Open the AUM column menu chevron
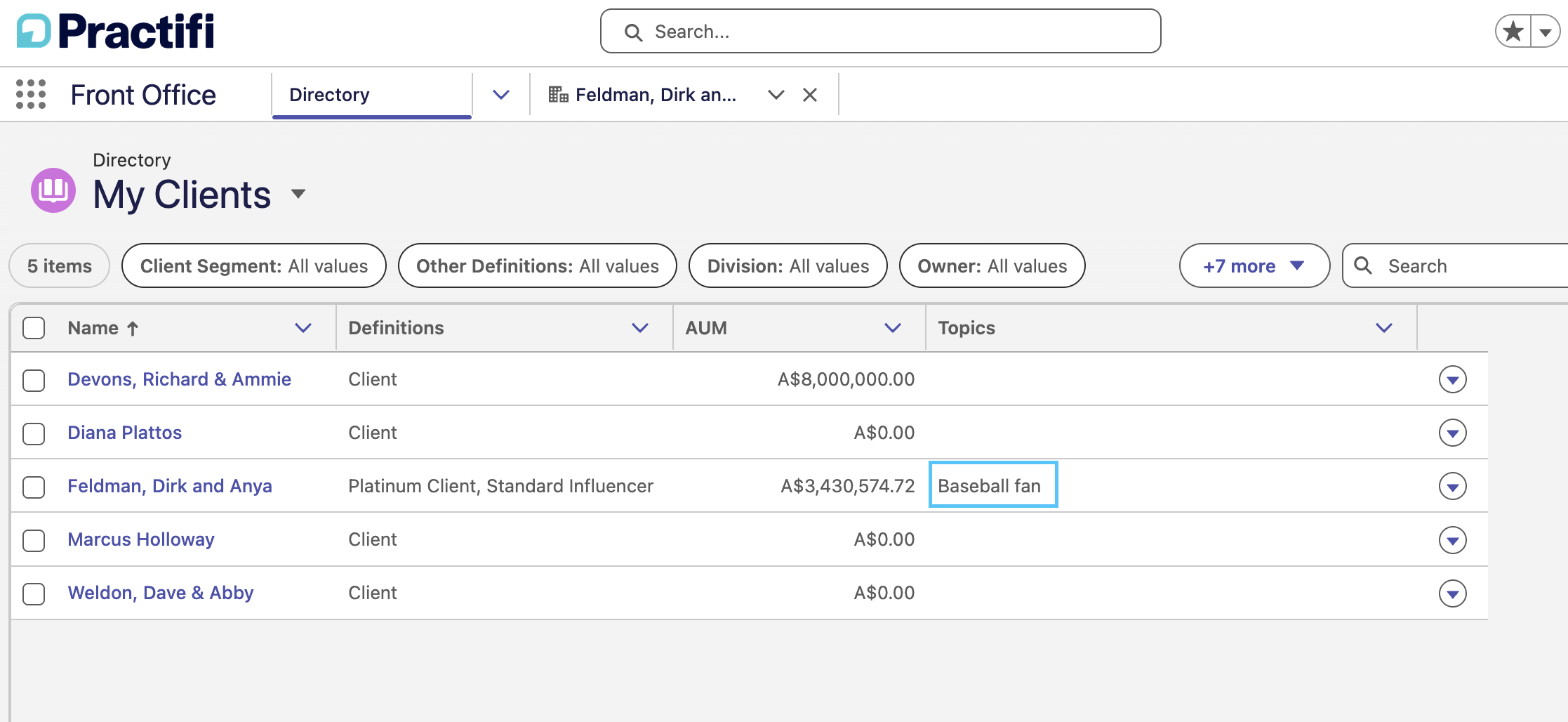 point(893,328)
